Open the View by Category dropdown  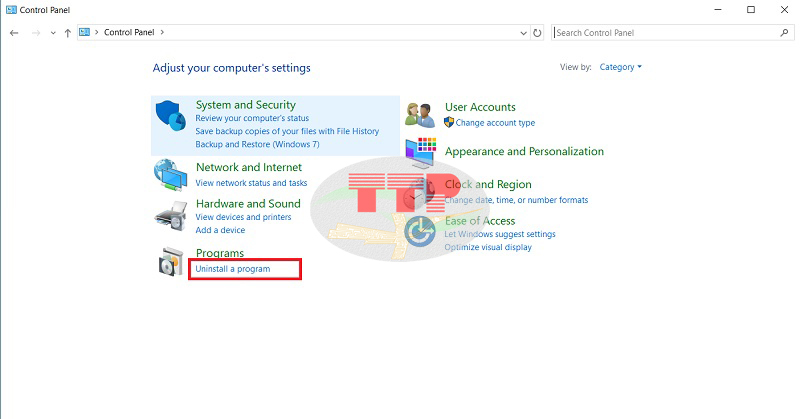620,67
